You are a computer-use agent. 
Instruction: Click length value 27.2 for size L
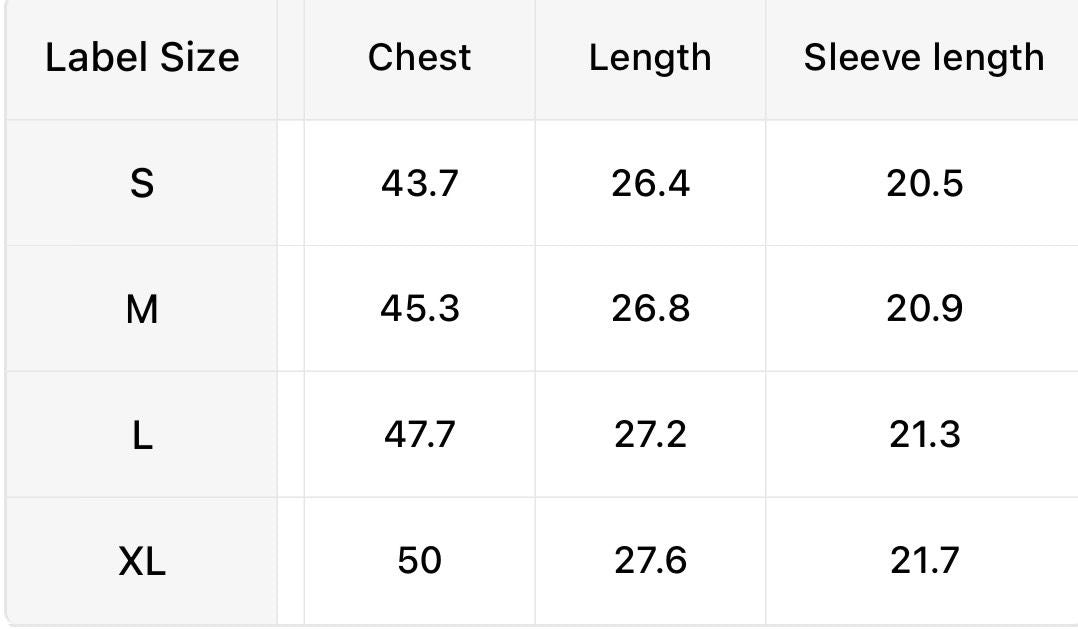[x=650, y=435]
